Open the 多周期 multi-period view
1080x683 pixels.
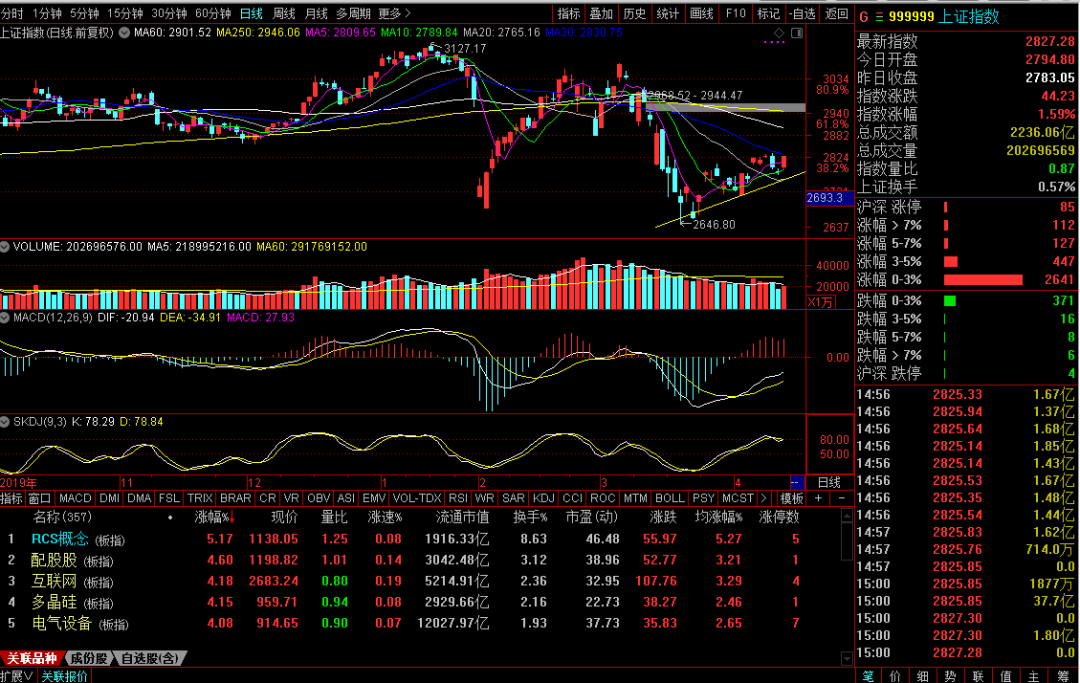pyautogui.click(x=353, y=13)
